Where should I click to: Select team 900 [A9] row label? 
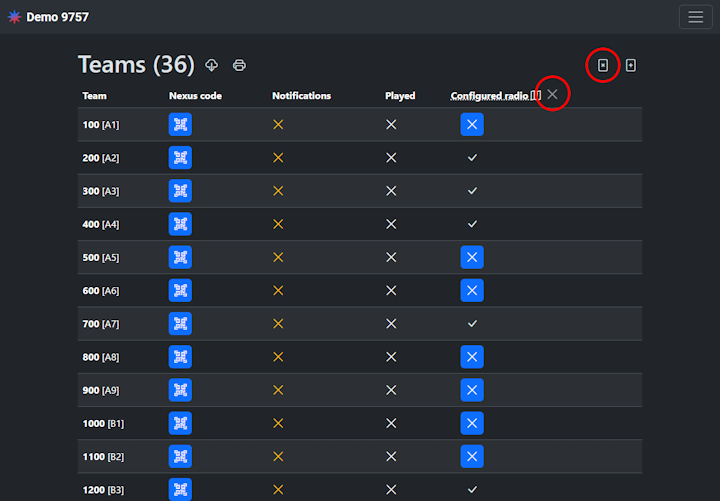(100, 390)
